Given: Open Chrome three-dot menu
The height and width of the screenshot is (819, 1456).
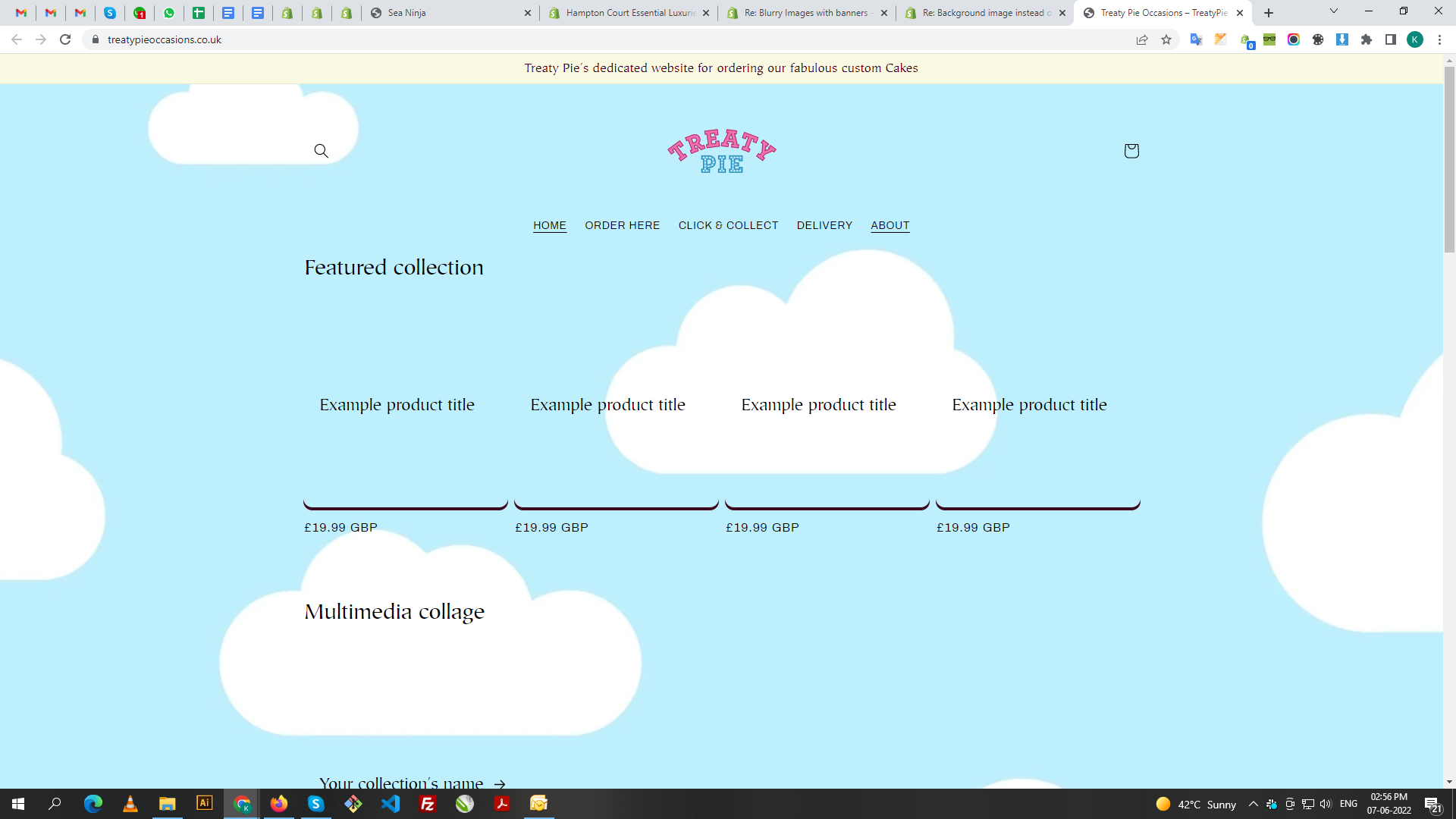Looking at the screenshot, I should [1439, 40].
